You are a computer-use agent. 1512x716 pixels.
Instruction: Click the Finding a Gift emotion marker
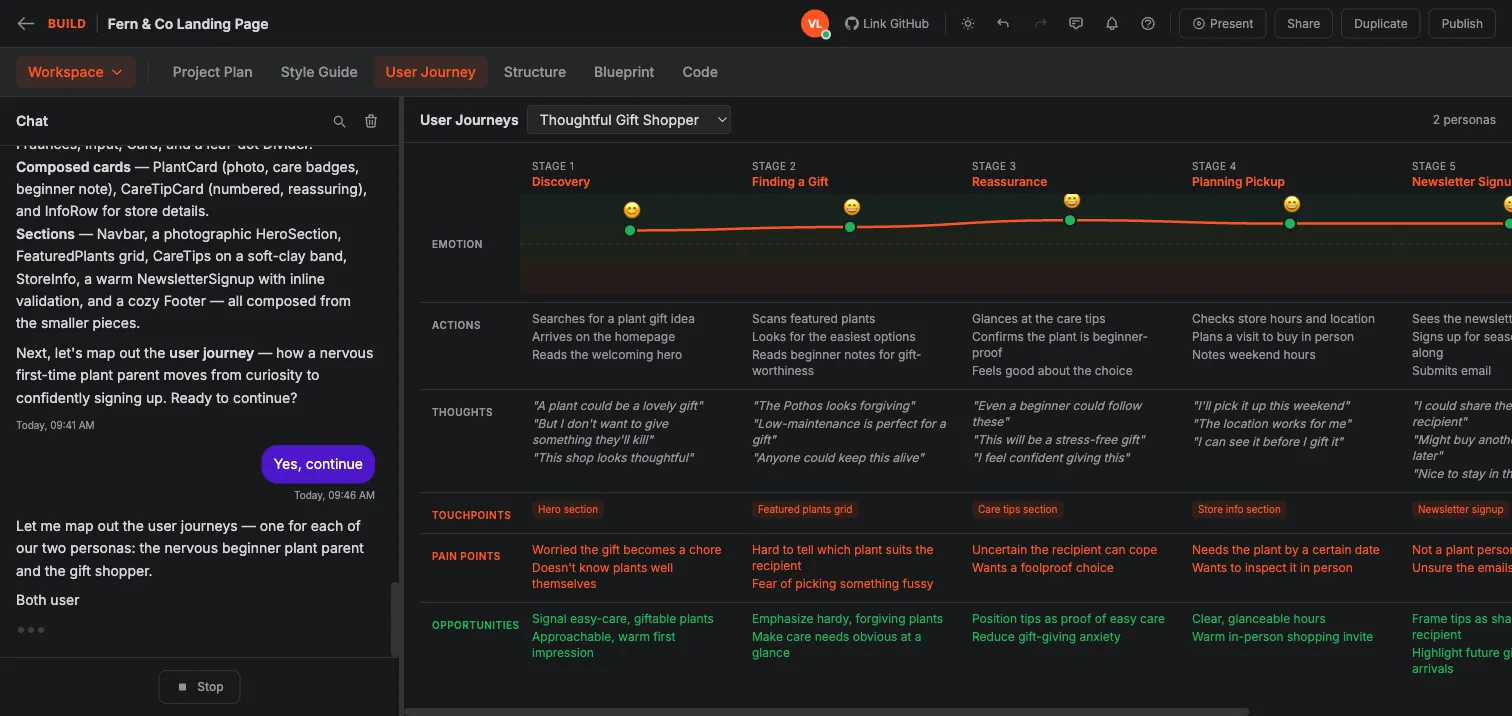pyautogui.click(x=850, y=227)
